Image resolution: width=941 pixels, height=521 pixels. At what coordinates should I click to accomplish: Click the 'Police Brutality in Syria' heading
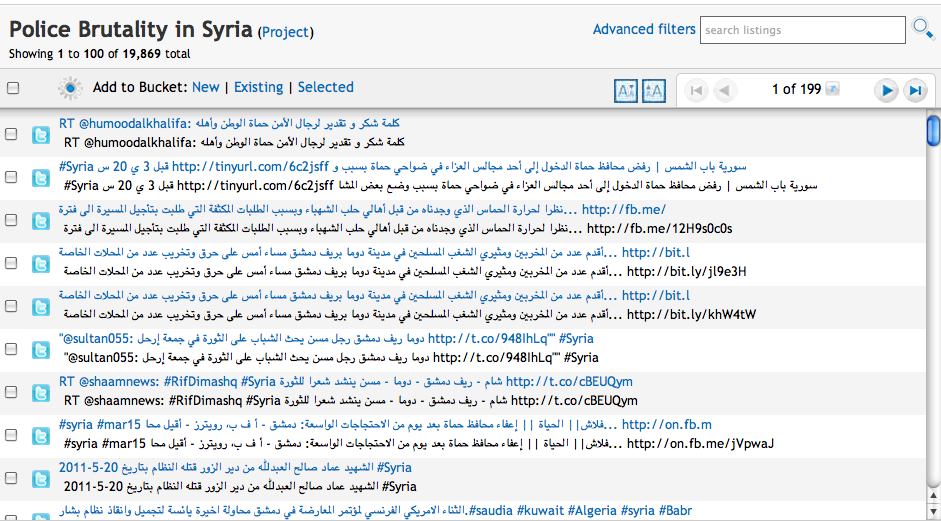130,29
